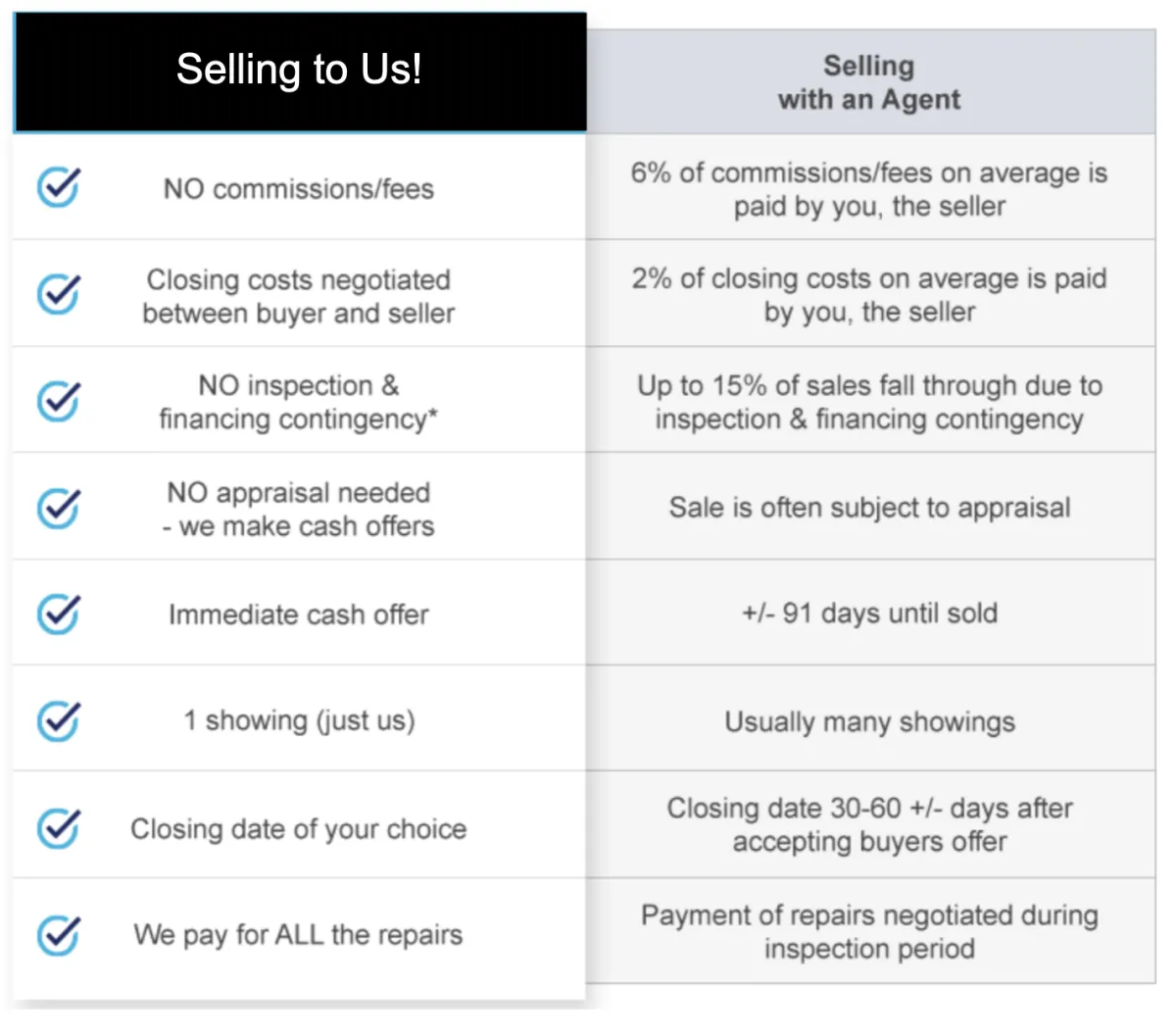
Task: Click the NO commissions/fees text
Action: pyautogui.click(x=299, y=188)
